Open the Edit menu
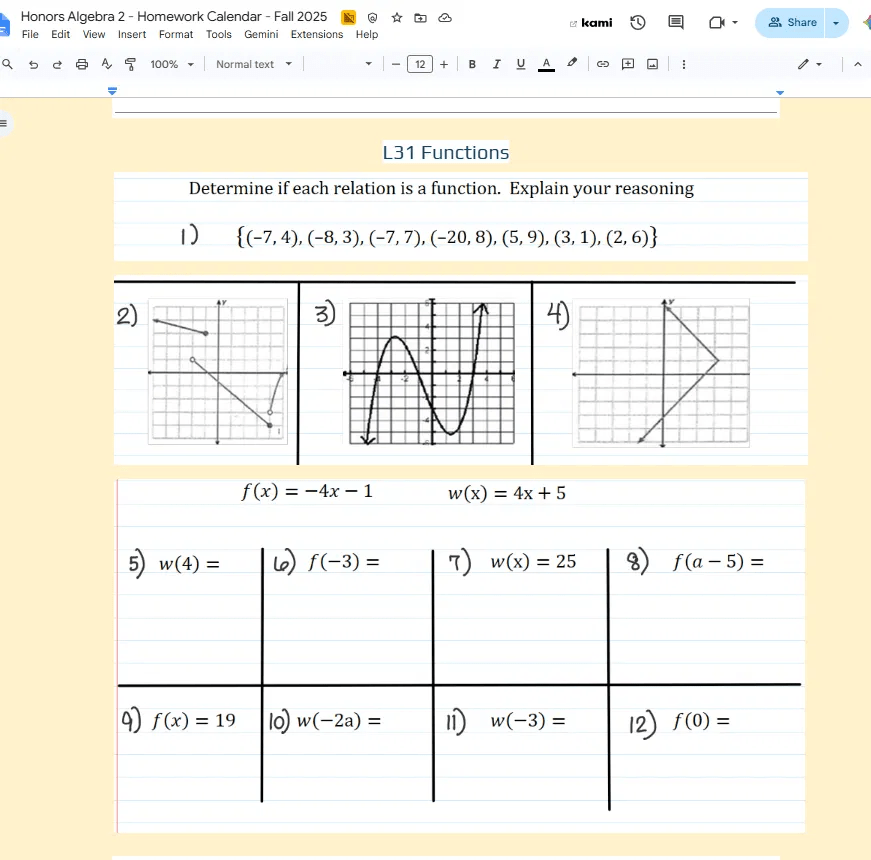The image size is (871, 860). [61, 34]
